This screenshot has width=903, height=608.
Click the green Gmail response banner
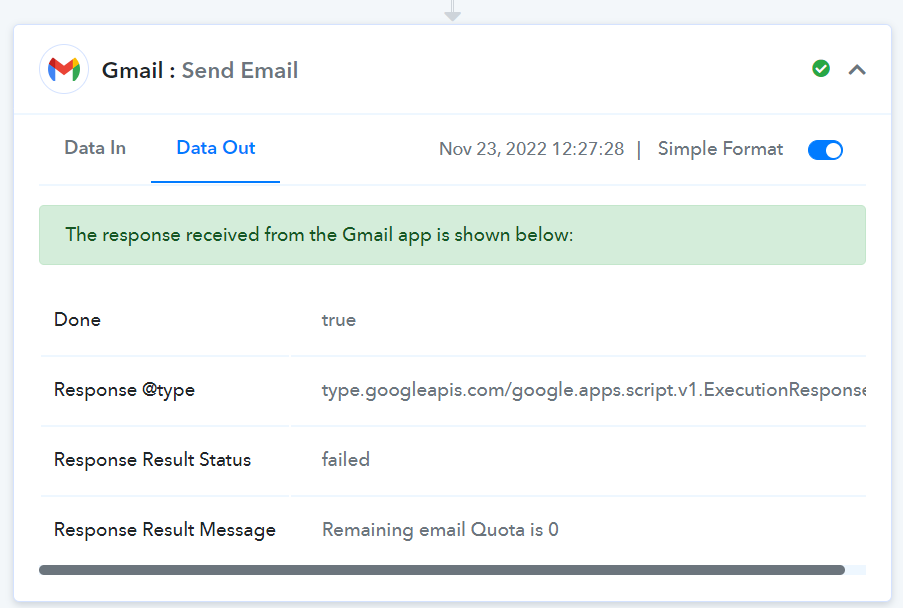pyautogui.click(x=452, y=235)
